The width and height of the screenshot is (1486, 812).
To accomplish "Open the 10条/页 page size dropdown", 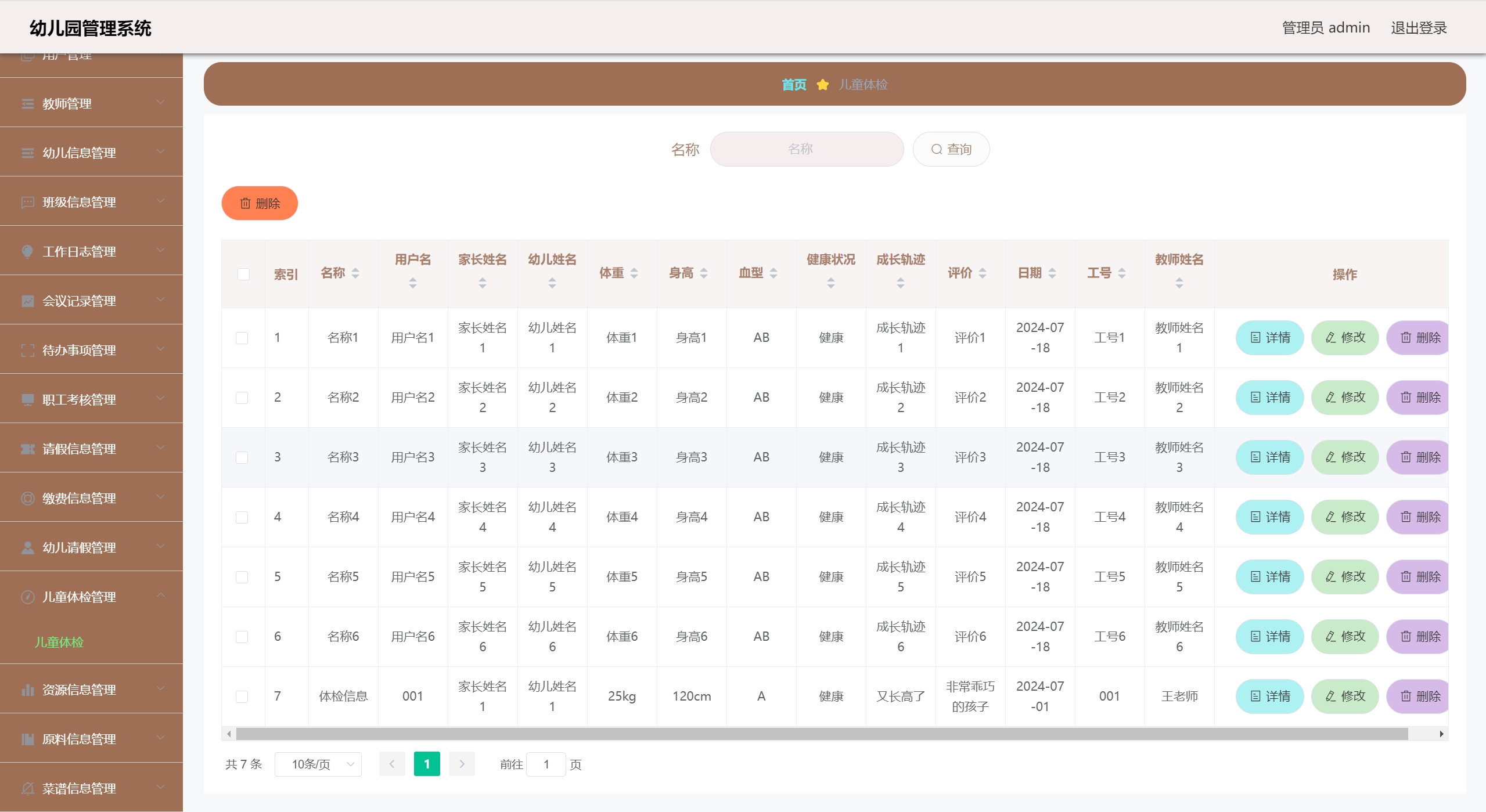I will 318,764.
